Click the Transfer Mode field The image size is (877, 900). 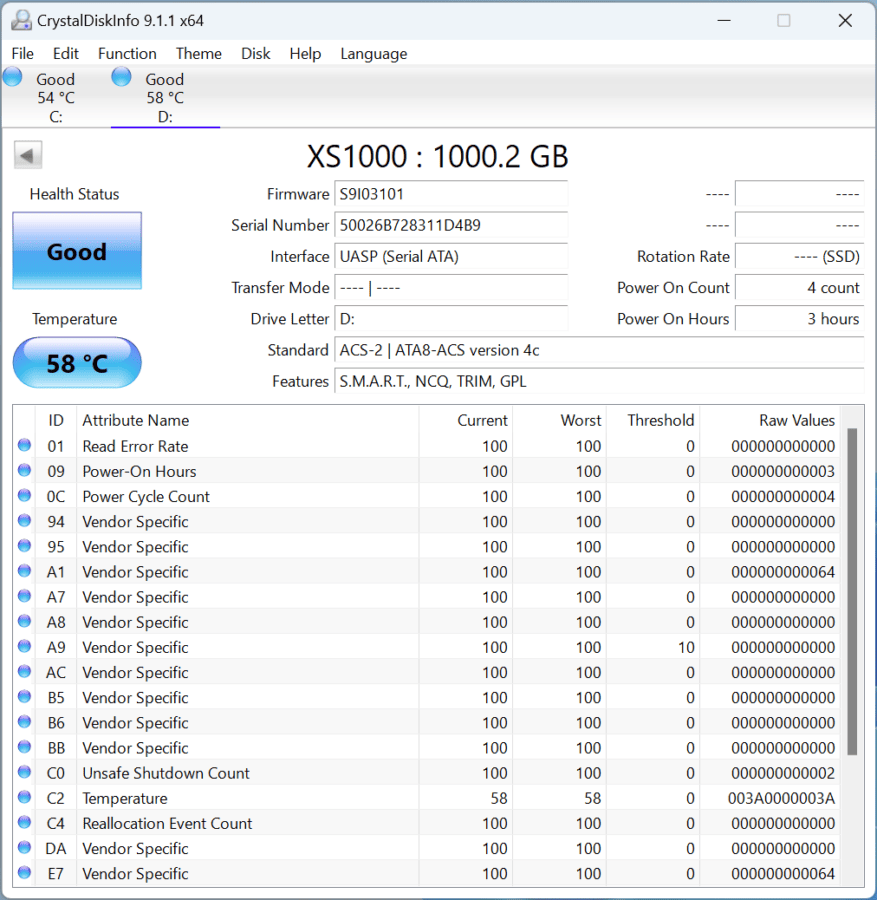tap(451, 288)
